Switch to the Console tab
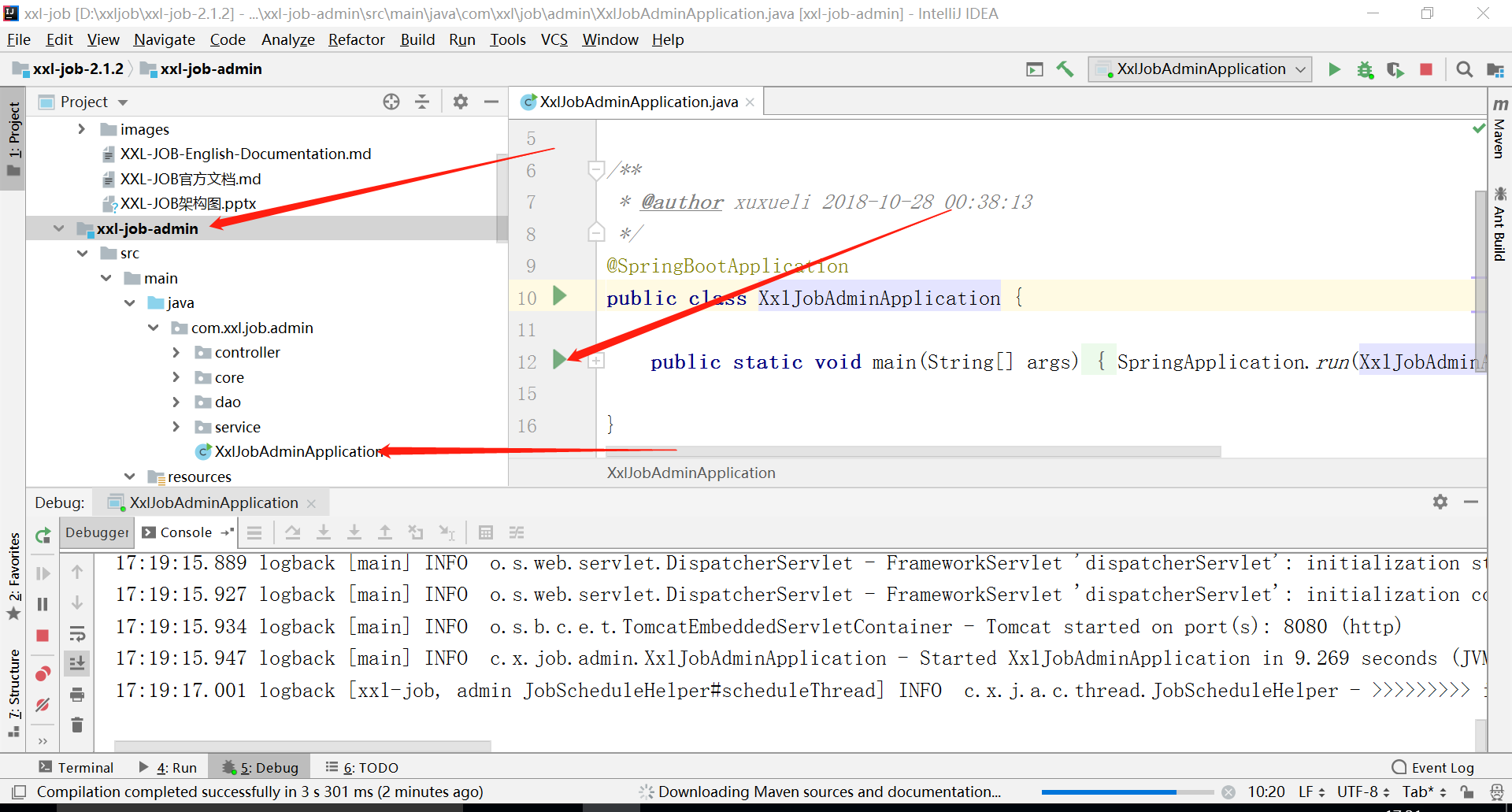This screenshot has width=1512, height=812. click(186, 532)
